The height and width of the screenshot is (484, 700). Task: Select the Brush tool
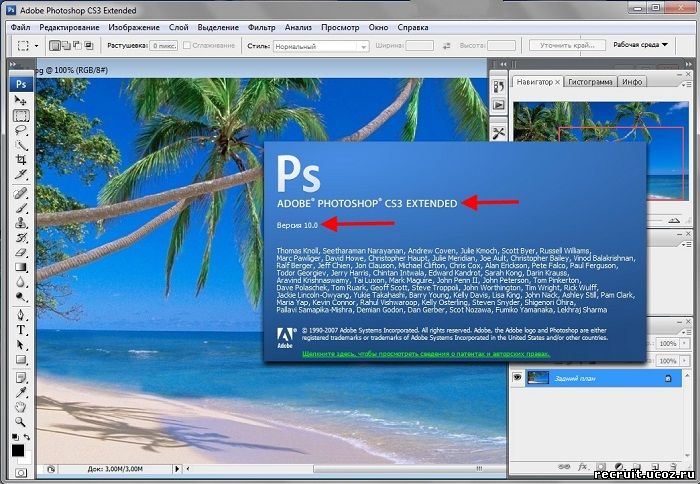pyautogui.click(x=21, y=208)
